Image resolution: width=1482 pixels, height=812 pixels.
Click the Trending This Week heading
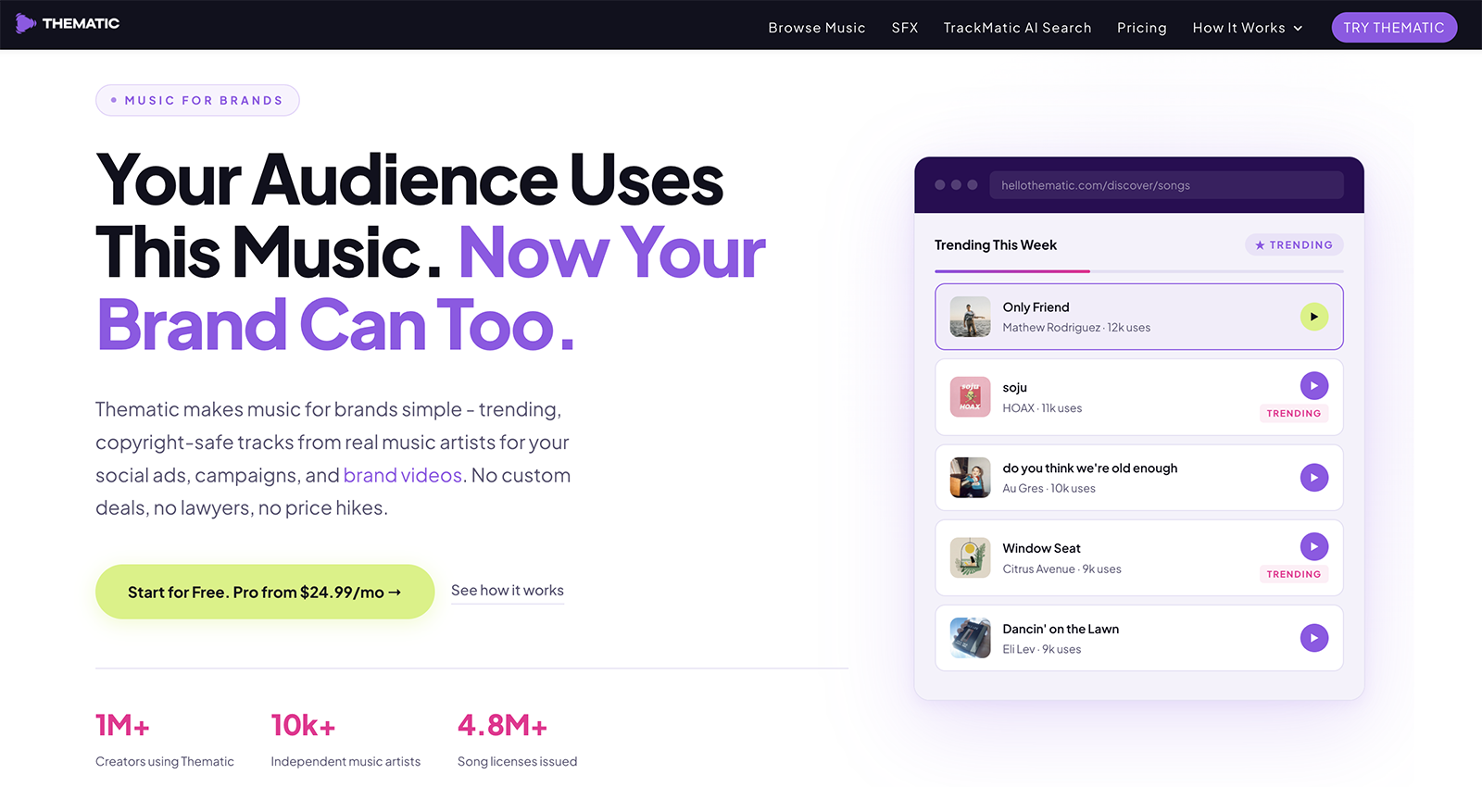[996, 245]
